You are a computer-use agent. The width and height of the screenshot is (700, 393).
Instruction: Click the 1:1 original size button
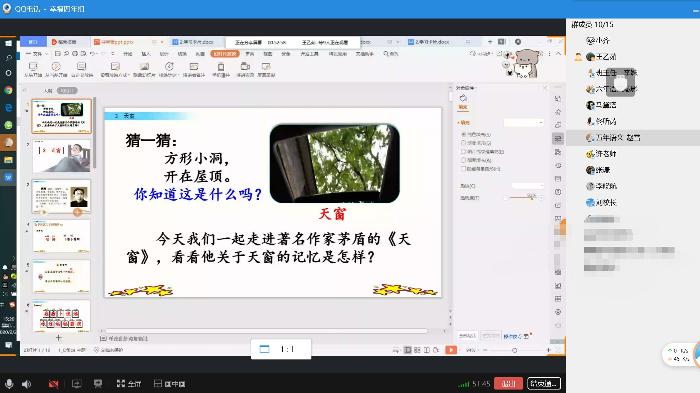tap(281, 349)
